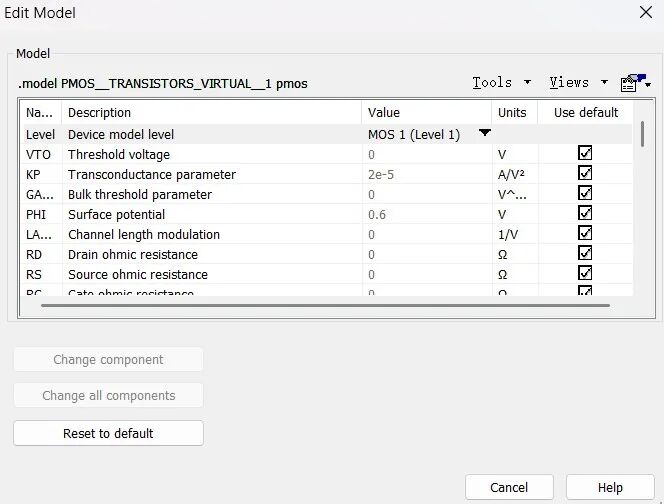Click the Bulk threshold parameter value cell
This screenshot has width=664, height=504.
coord(427,195)
